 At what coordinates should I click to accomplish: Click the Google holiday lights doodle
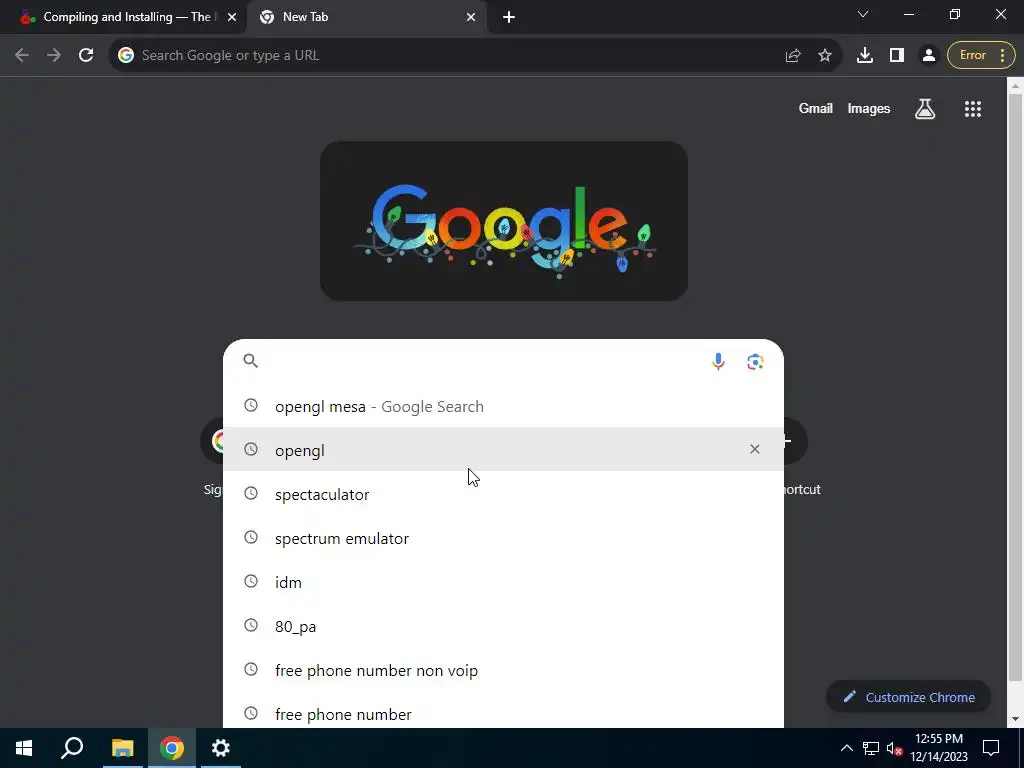[x=504, y=221]
